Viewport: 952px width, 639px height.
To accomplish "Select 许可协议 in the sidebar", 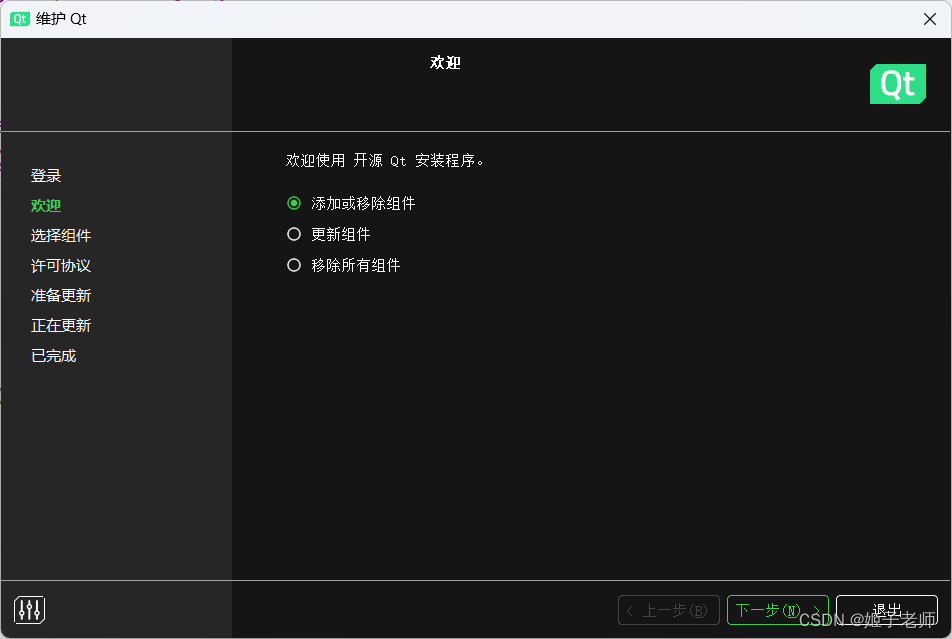I will tap(61, 265).
